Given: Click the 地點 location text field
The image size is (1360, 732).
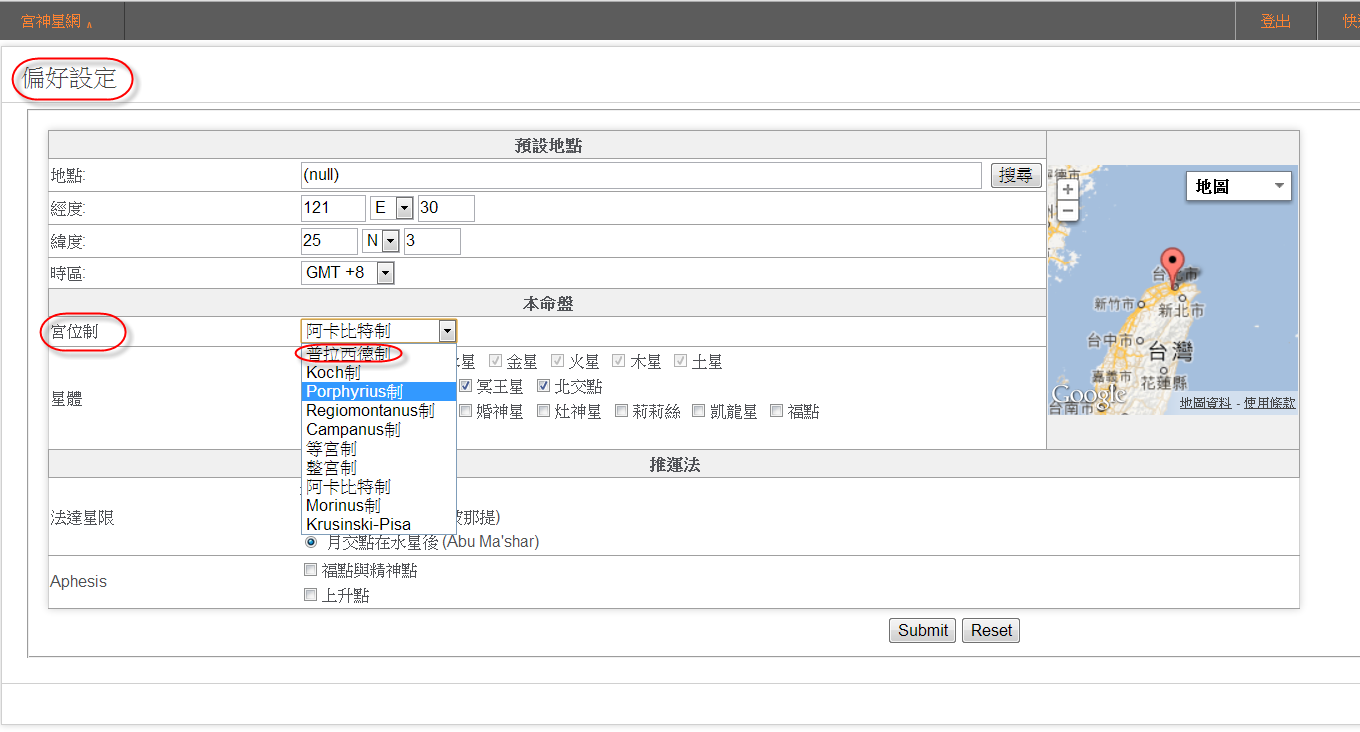Looking at the screenshot, I should [640, 175].
